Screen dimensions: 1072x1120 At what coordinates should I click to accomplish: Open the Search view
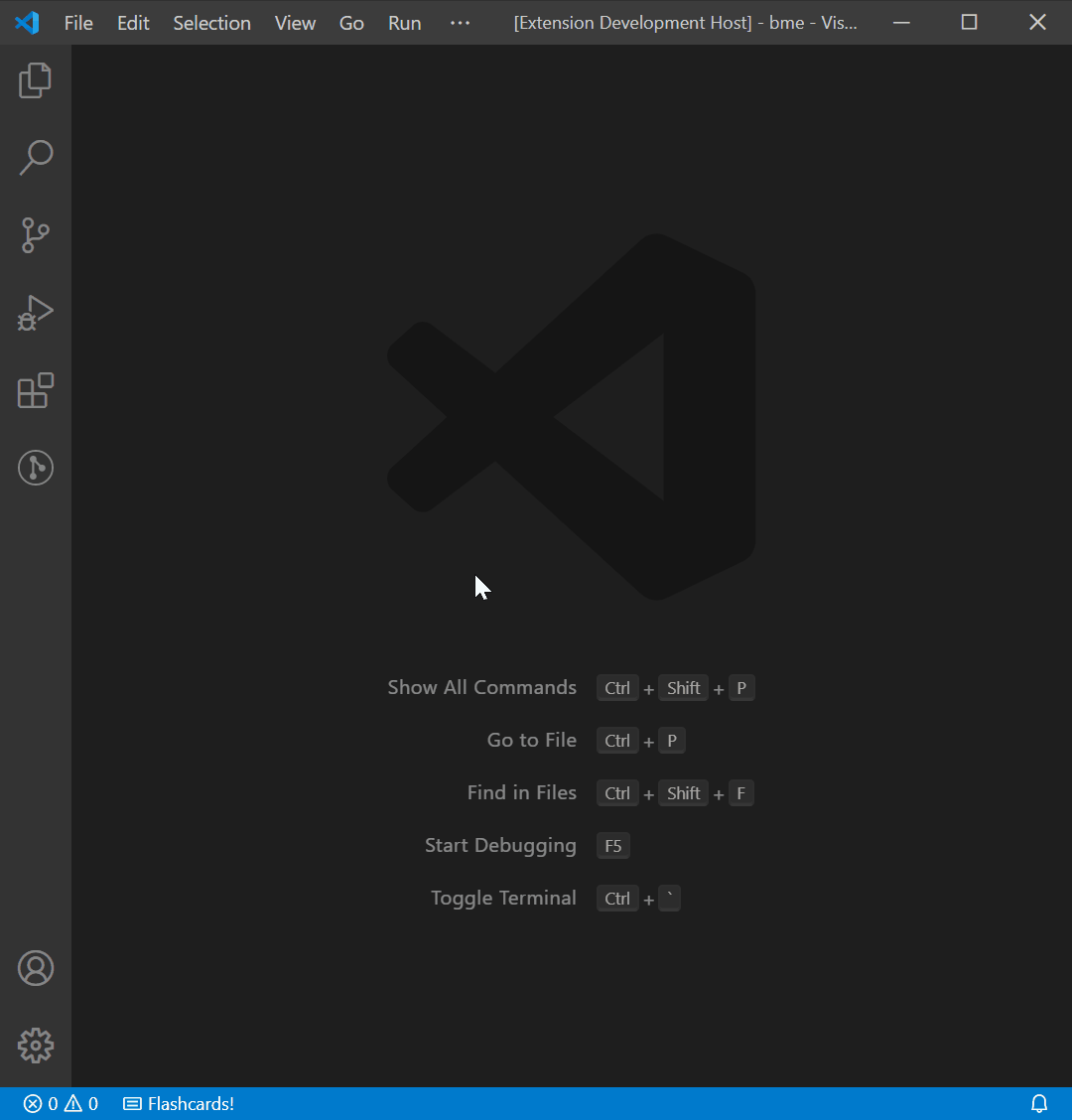(35, 158)
